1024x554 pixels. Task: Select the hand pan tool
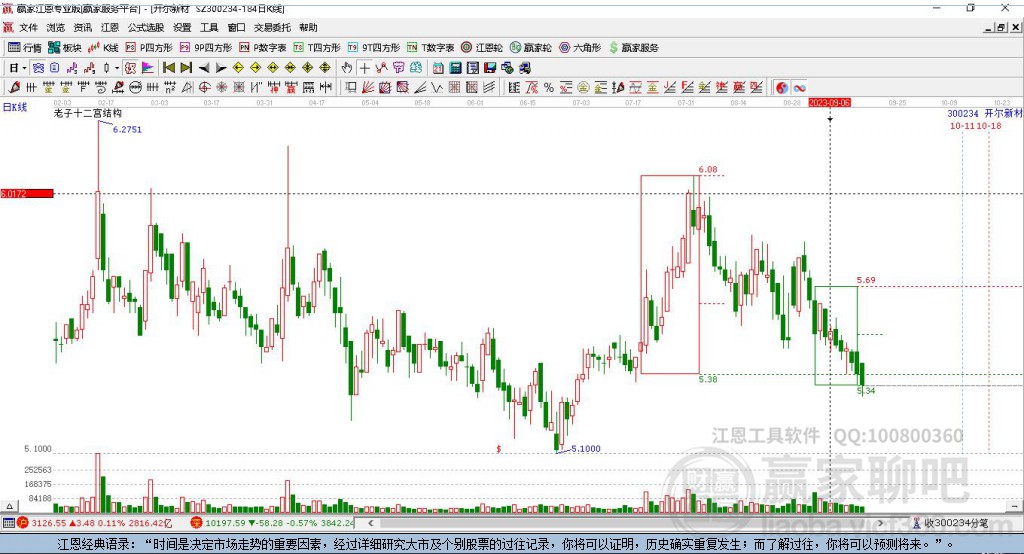click(x=347, y=68)
